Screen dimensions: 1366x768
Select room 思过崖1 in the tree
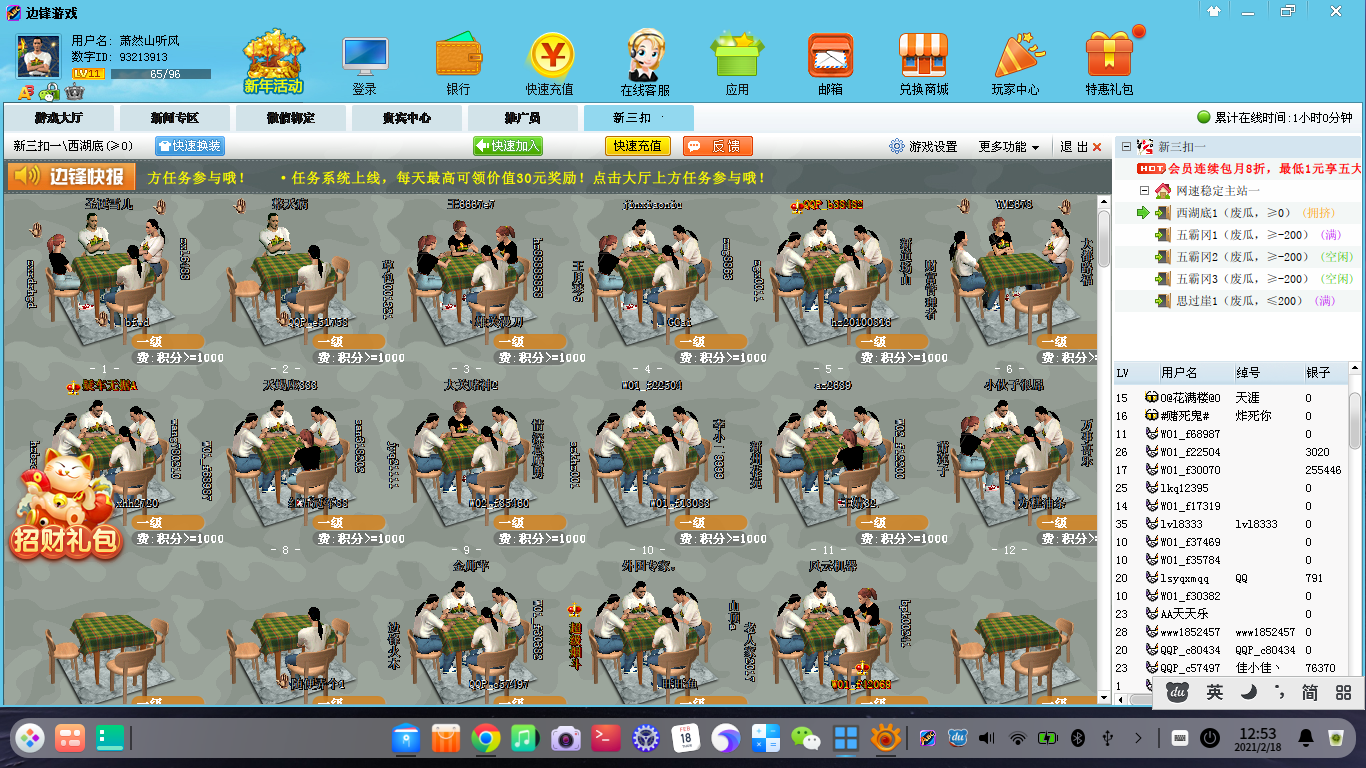click(x=1244, y=301)
